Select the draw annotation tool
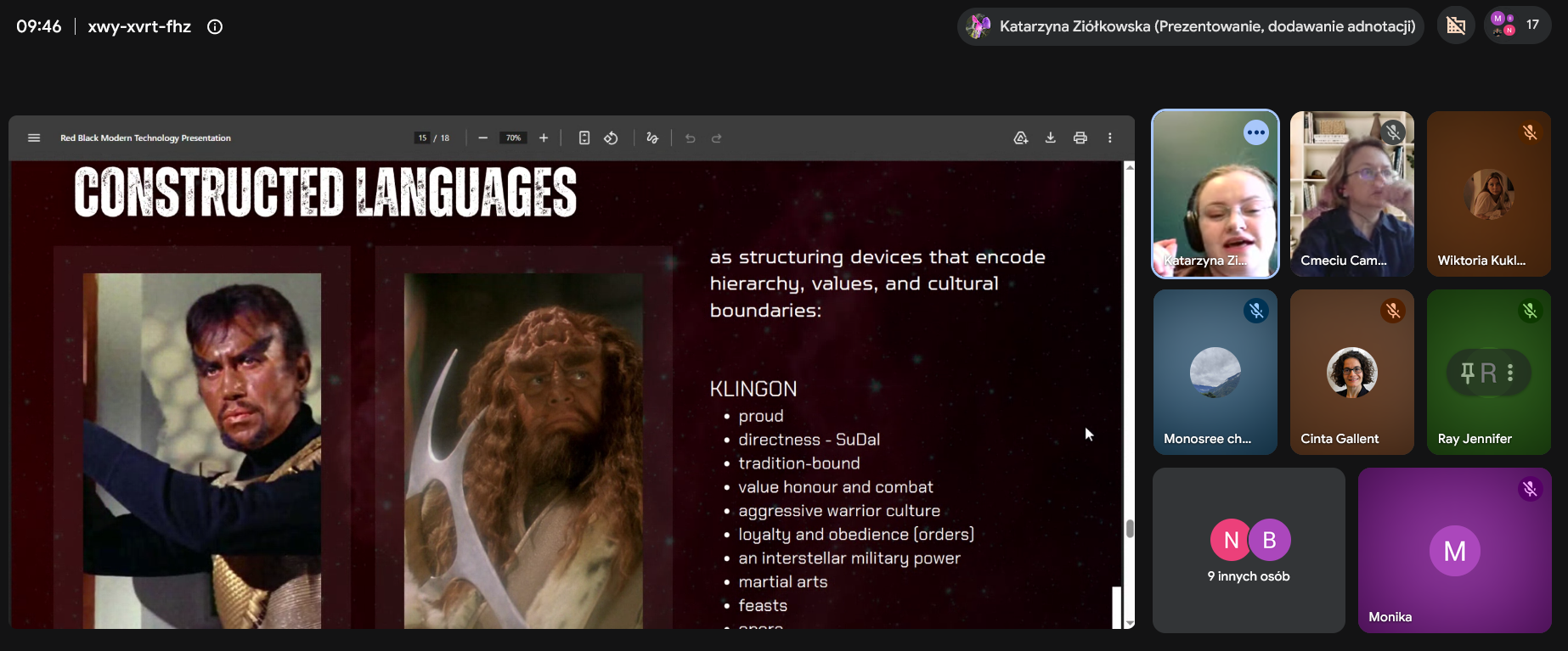This screenshot has height=651, width=1568. 652,137
